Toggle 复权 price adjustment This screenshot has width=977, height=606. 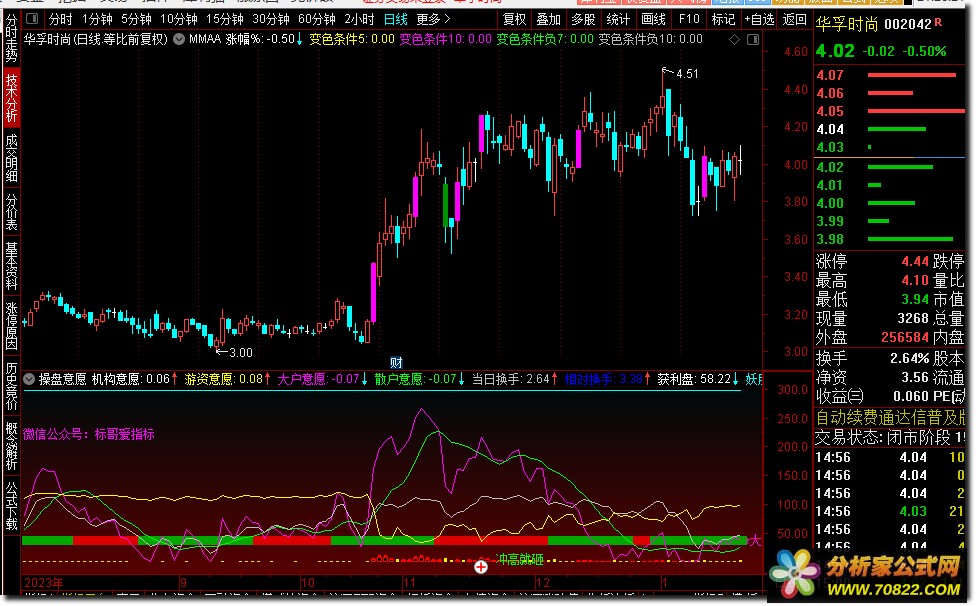pyautogui.click(x=514, y=19)
